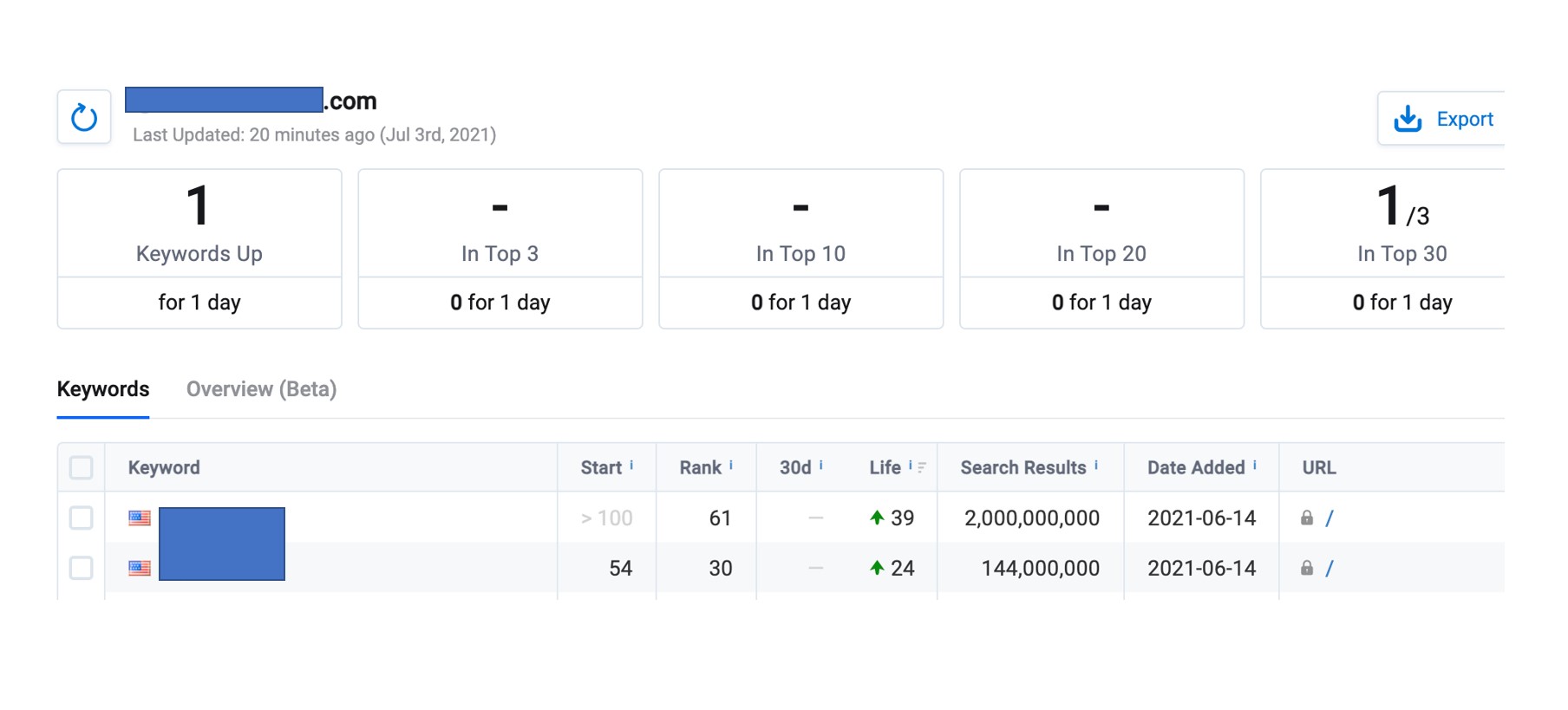Click info icon beside Search Results

click(1096, 465)
